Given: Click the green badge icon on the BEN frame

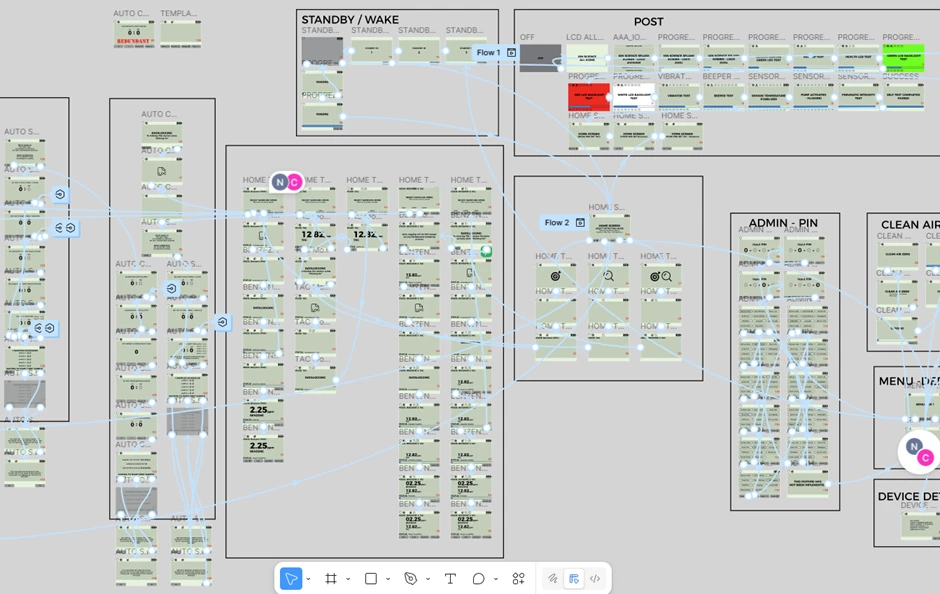Looking at the screenshot, I should tap(486, 251).
